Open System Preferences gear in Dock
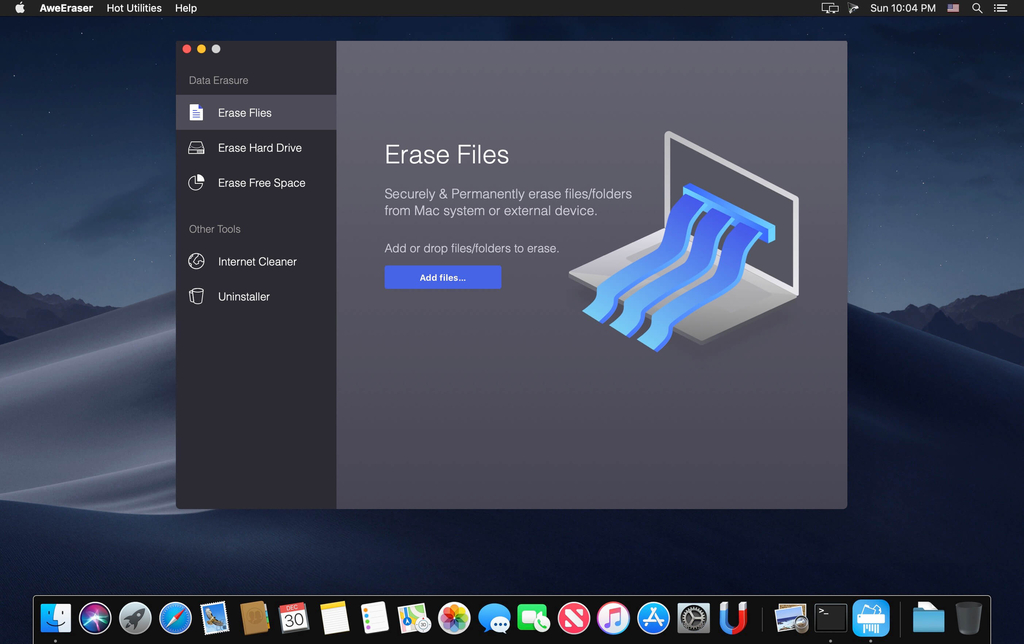The image size is (1024, 644). [693, 618]
